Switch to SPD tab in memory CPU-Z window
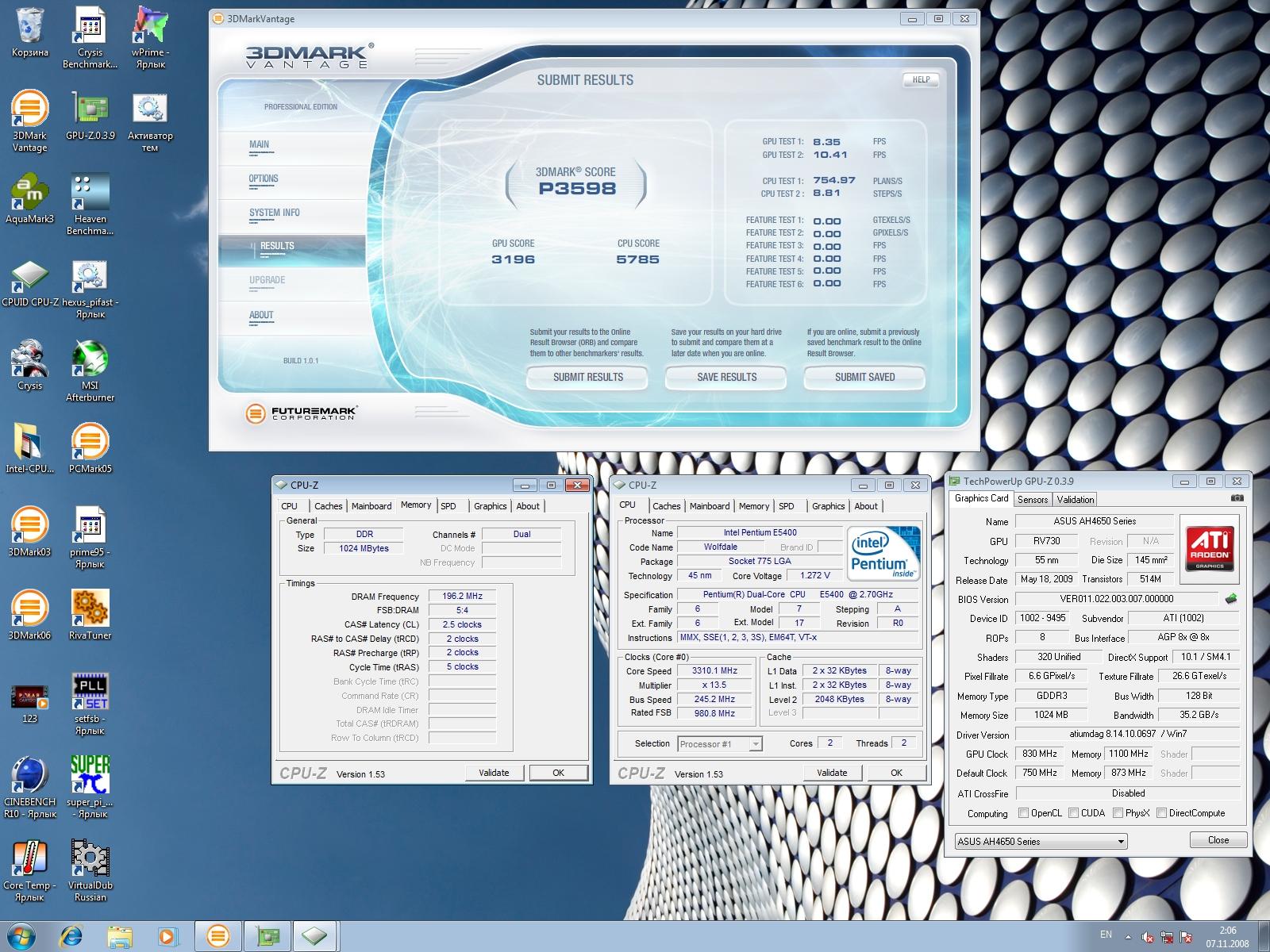This screenshot has height=952, width=1270. (448, 506)
